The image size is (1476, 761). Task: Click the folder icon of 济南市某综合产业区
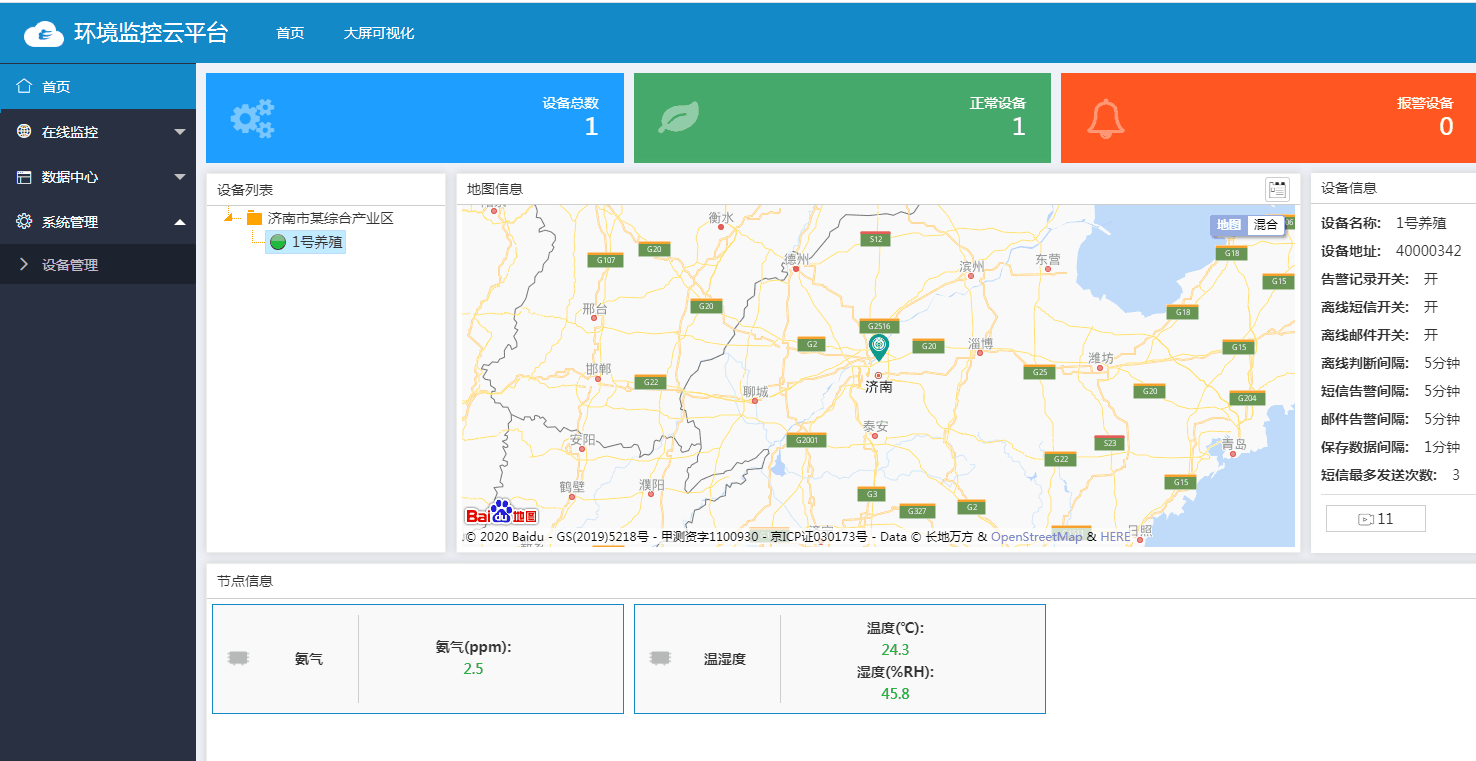point(254,218)
